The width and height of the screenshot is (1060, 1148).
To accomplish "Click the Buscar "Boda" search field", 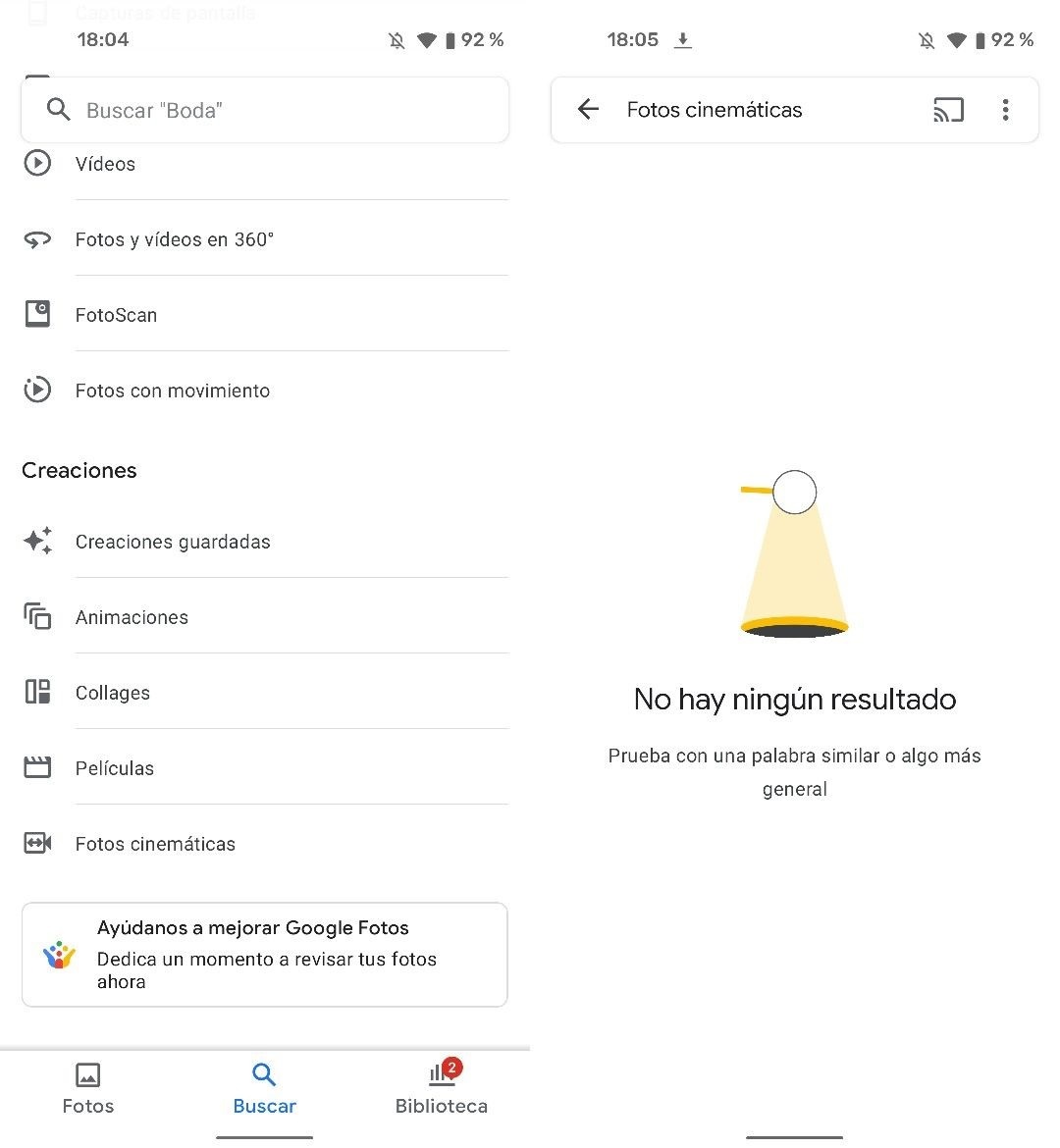I will (264, 110).
